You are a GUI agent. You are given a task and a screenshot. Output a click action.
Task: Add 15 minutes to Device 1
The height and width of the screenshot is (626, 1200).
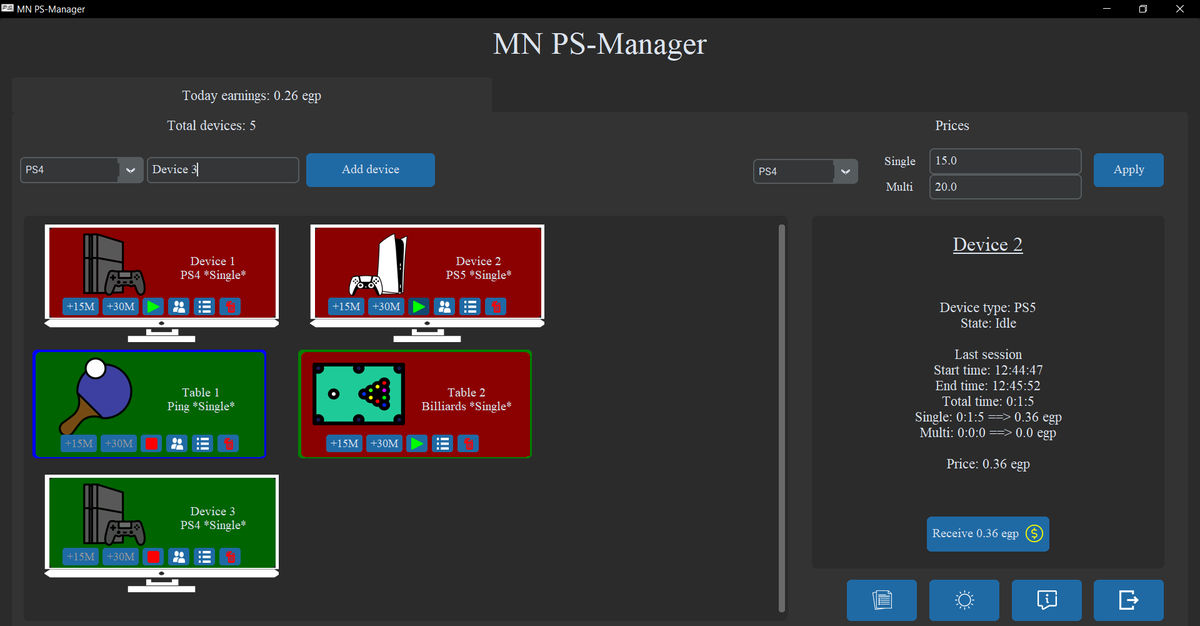click(x=80, y=307)
